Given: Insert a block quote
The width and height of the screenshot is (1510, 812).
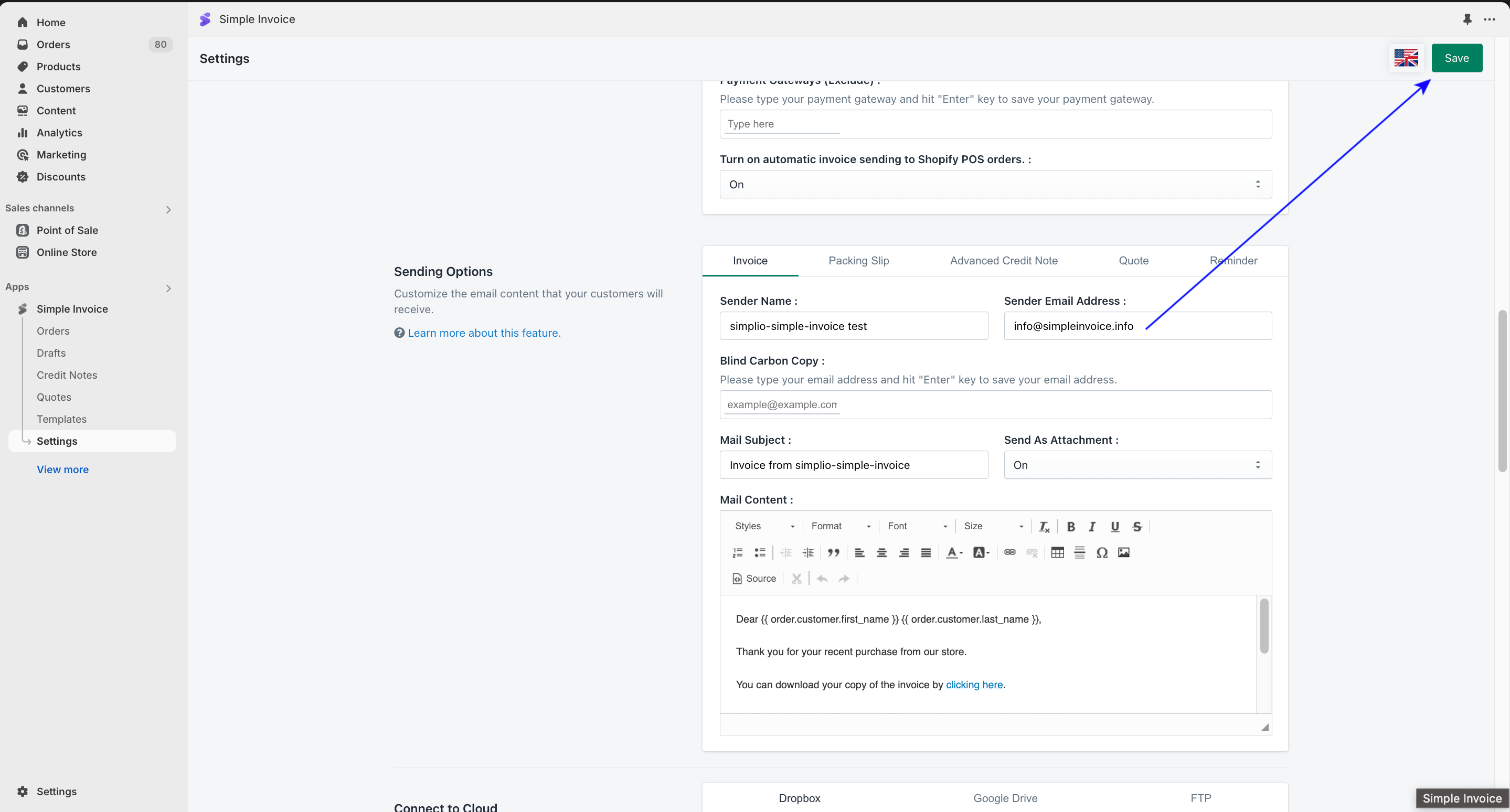Looking at the screenshot, I should [x=833, y=552].
